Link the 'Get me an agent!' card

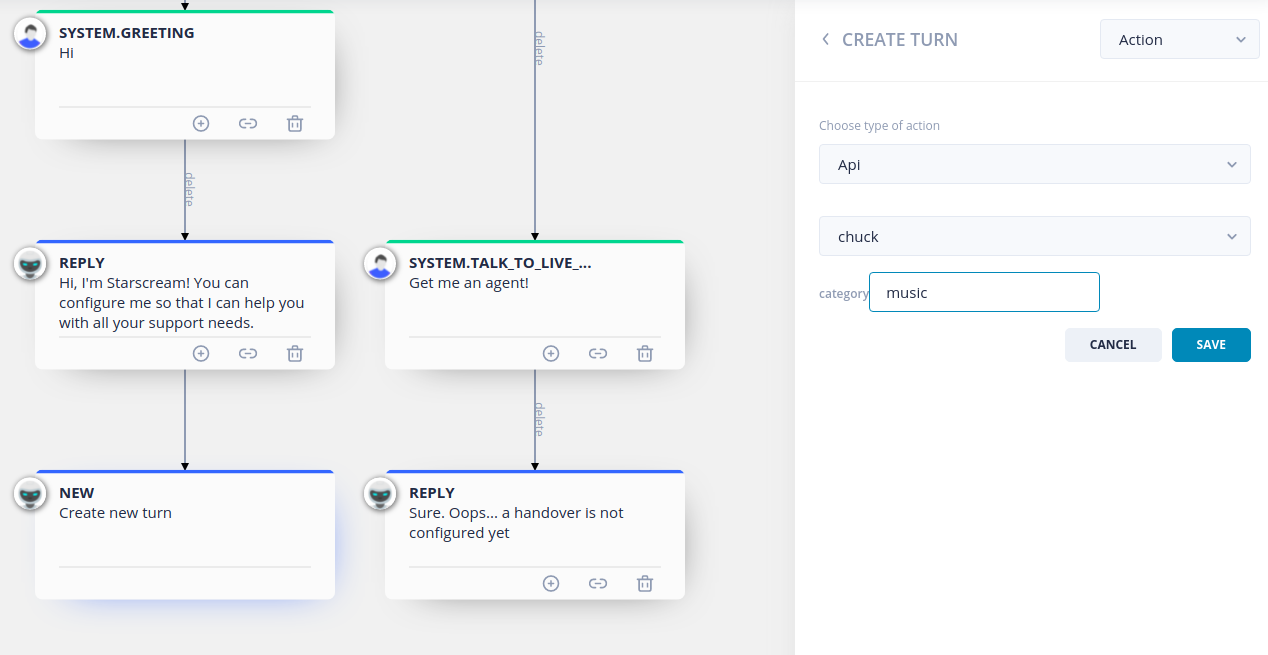click(x=598, y=353)
